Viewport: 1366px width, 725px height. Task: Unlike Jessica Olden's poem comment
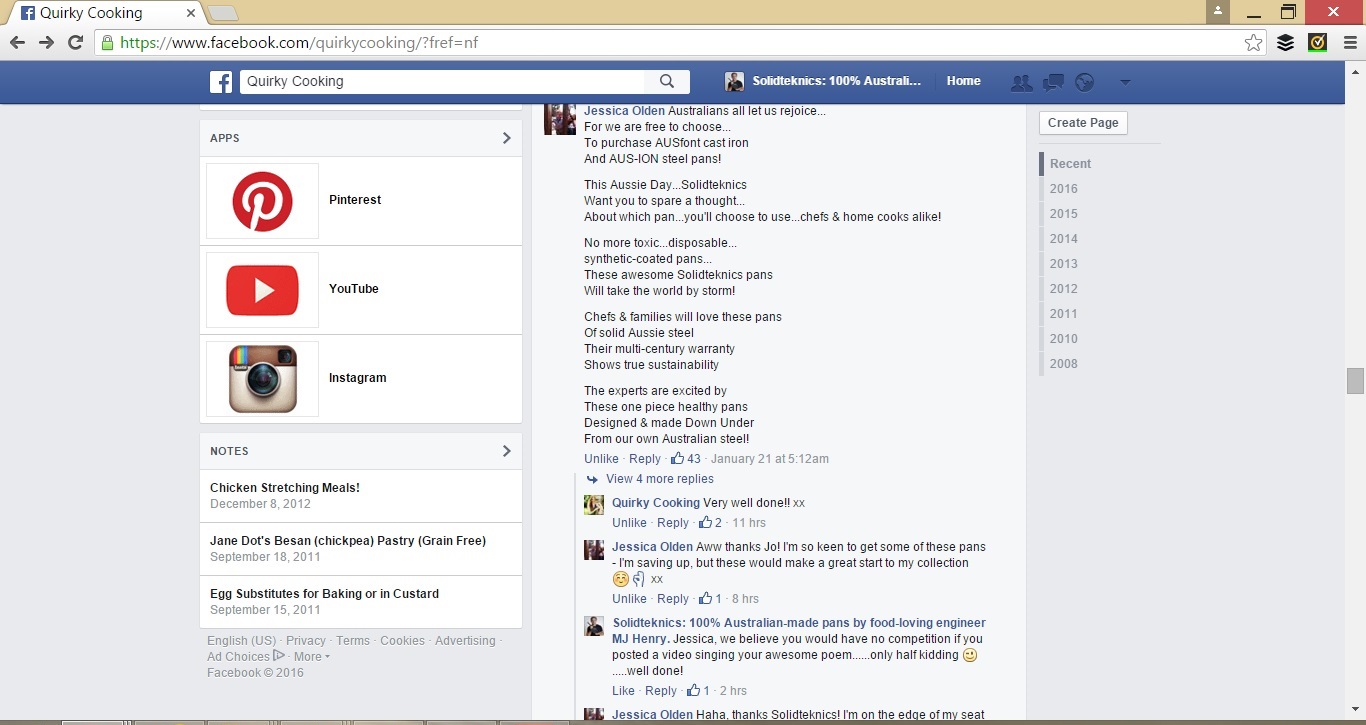[601, 459]
